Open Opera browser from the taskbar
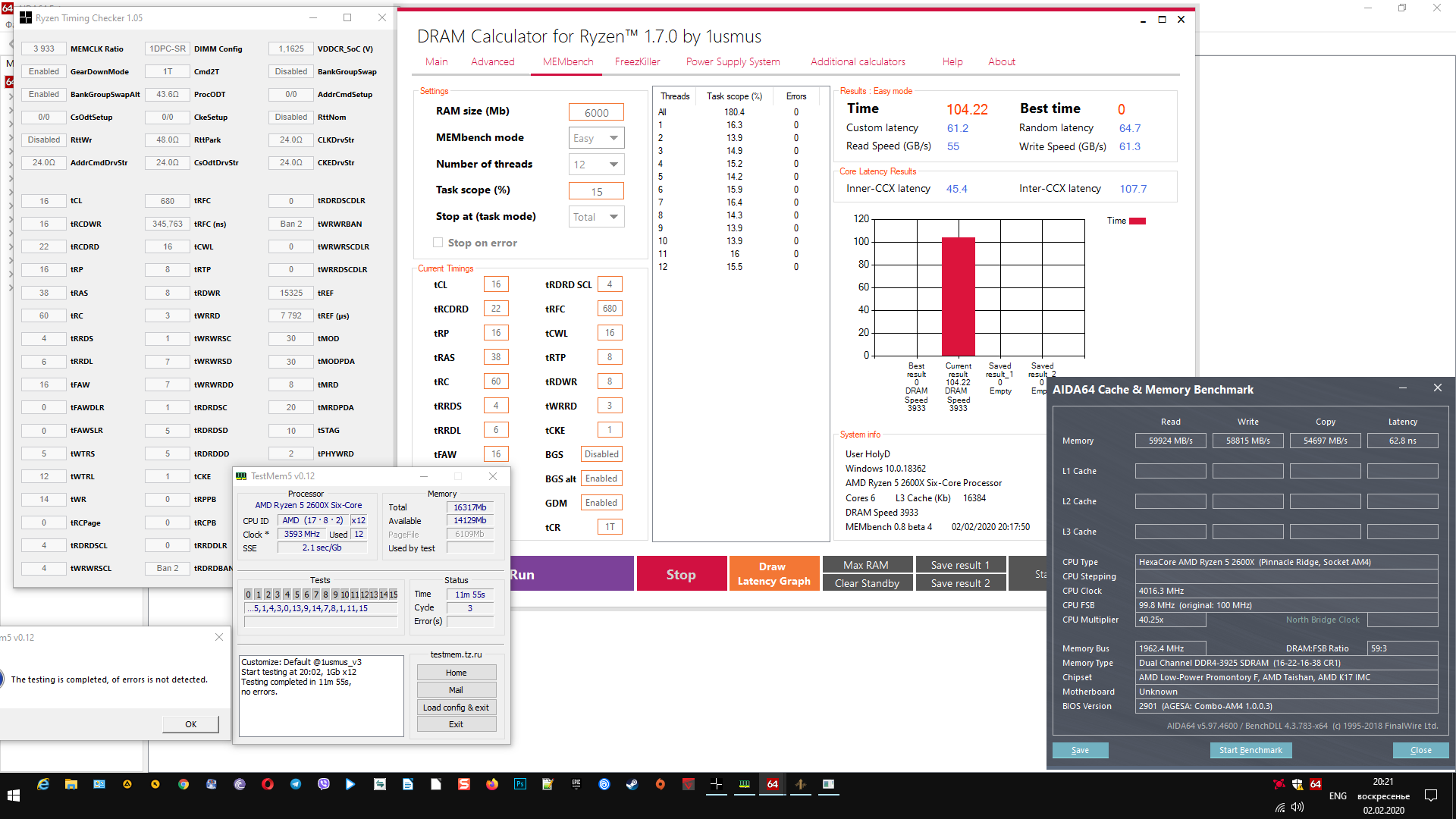 click(268, 784)
